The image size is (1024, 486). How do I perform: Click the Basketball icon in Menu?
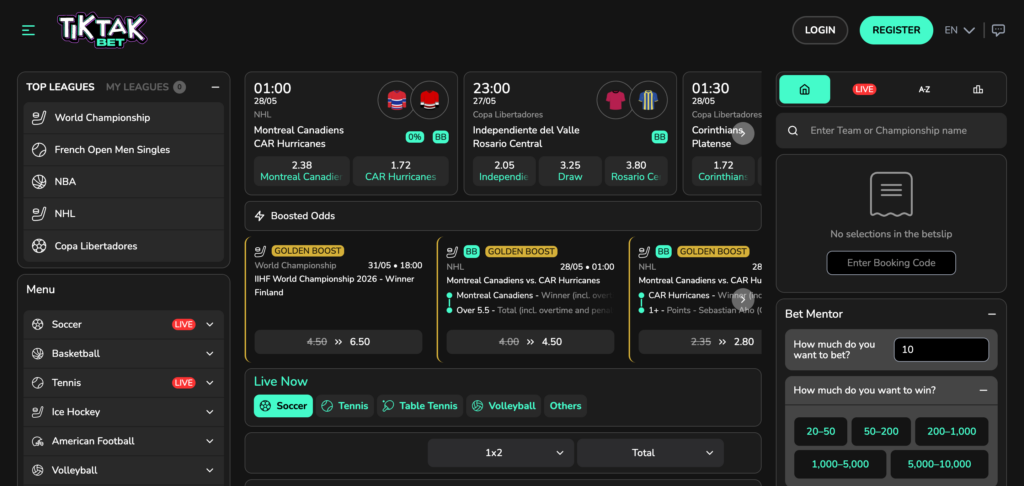(37, 353)
